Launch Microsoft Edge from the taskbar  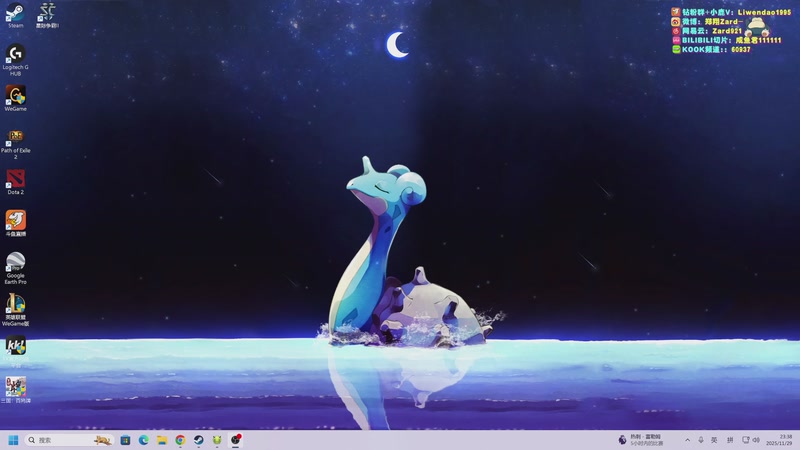pyautogui.click(x=143, y=440)
